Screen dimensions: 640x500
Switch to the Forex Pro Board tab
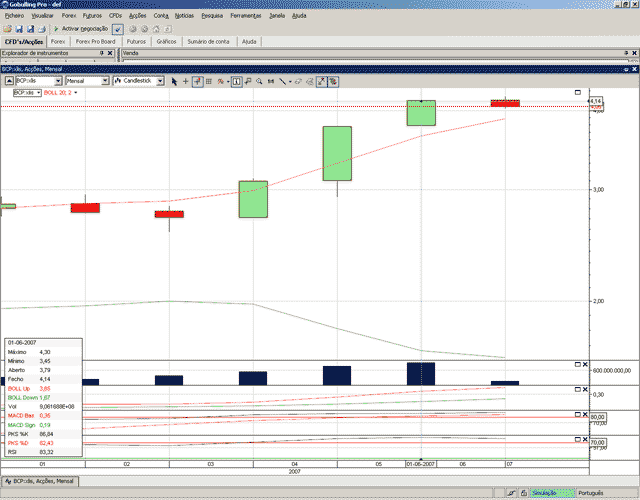click(96, 42)
